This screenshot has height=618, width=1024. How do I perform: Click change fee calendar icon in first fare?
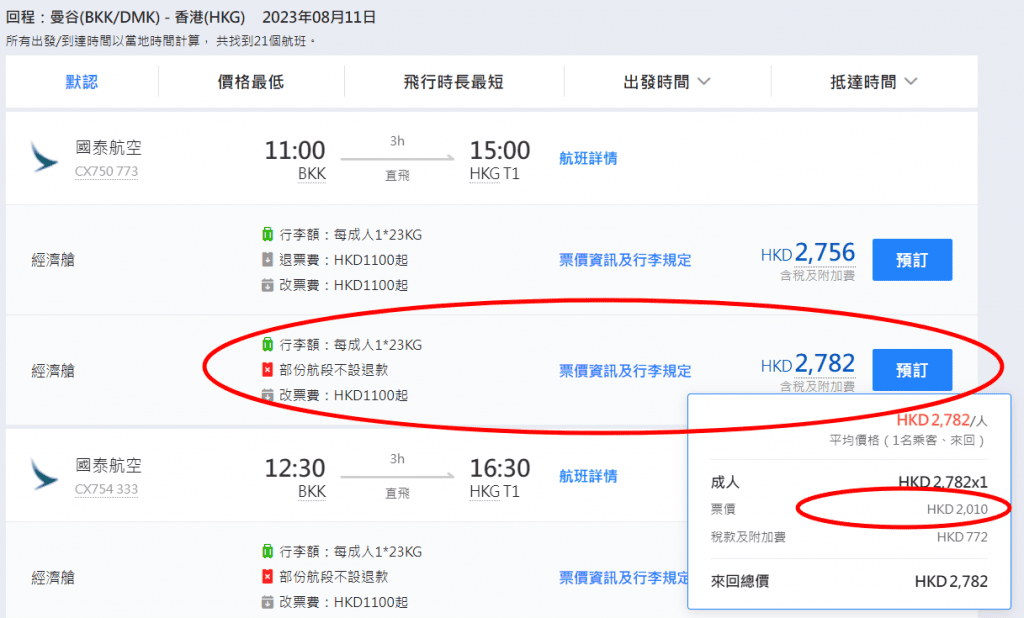pos(267,285)
